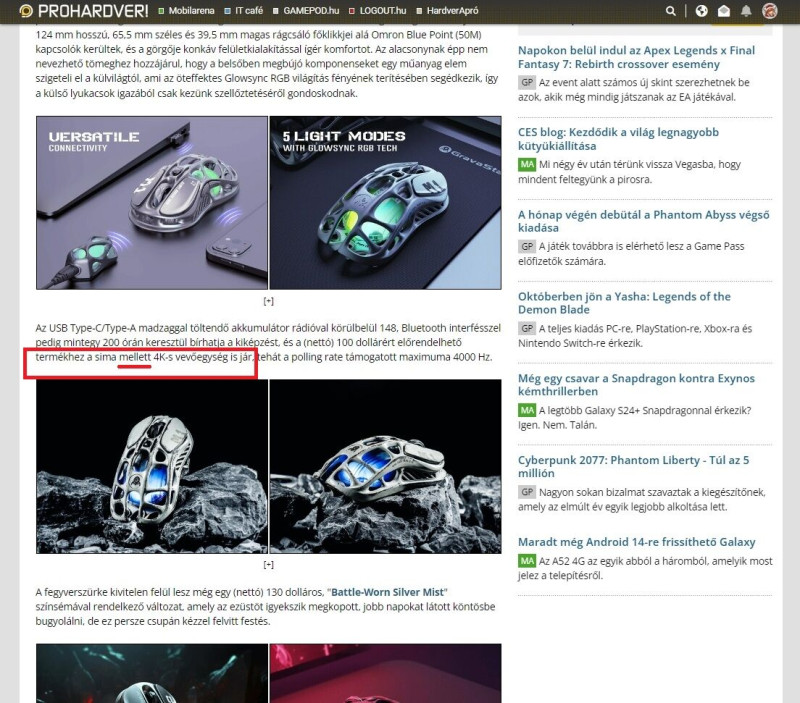
Task: Enlarge the Versatile Connectivity mouse image
Action: [x=152, y=203]
